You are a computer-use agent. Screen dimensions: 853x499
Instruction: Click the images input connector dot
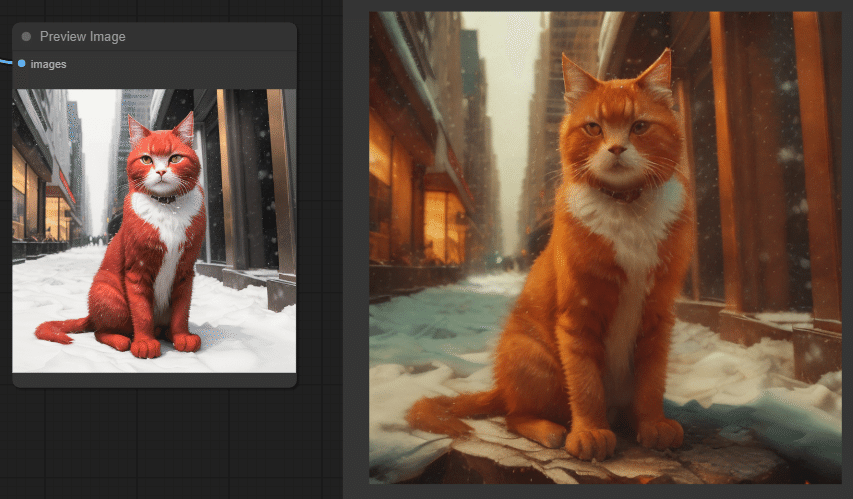click(x=22, y=64)
